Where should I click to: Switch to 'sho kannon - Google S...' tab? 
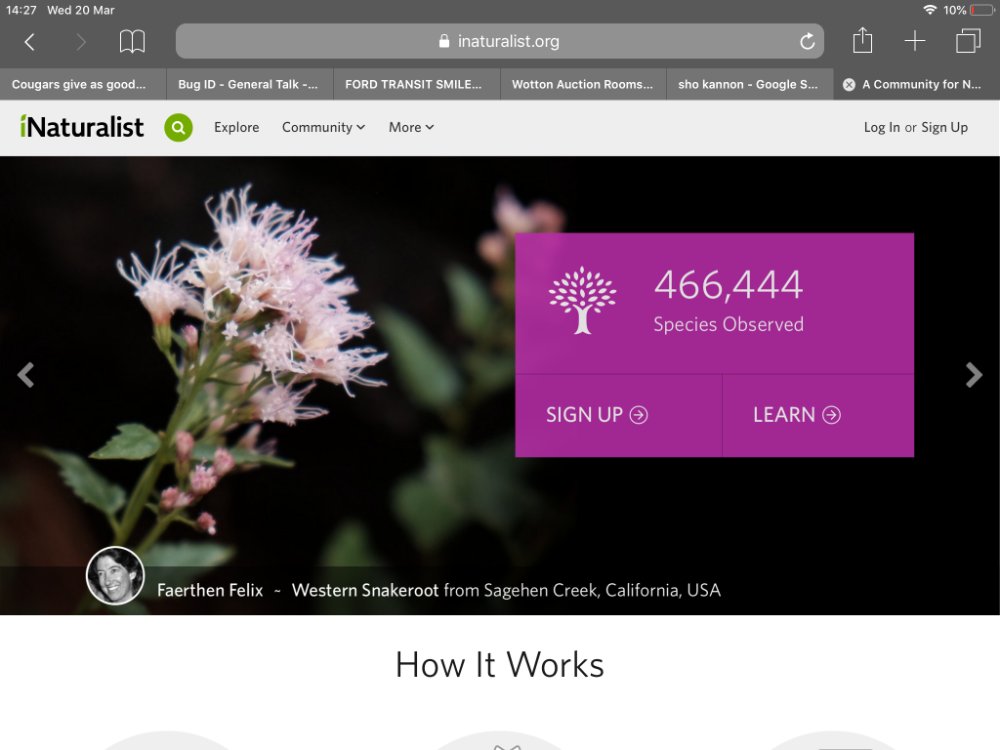pyautogui.click(x=750, y=84)
